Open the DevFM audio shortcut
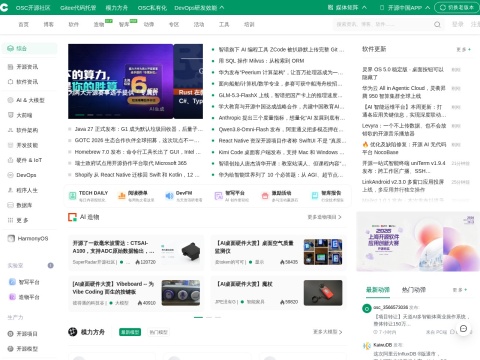 coord(184,196)
